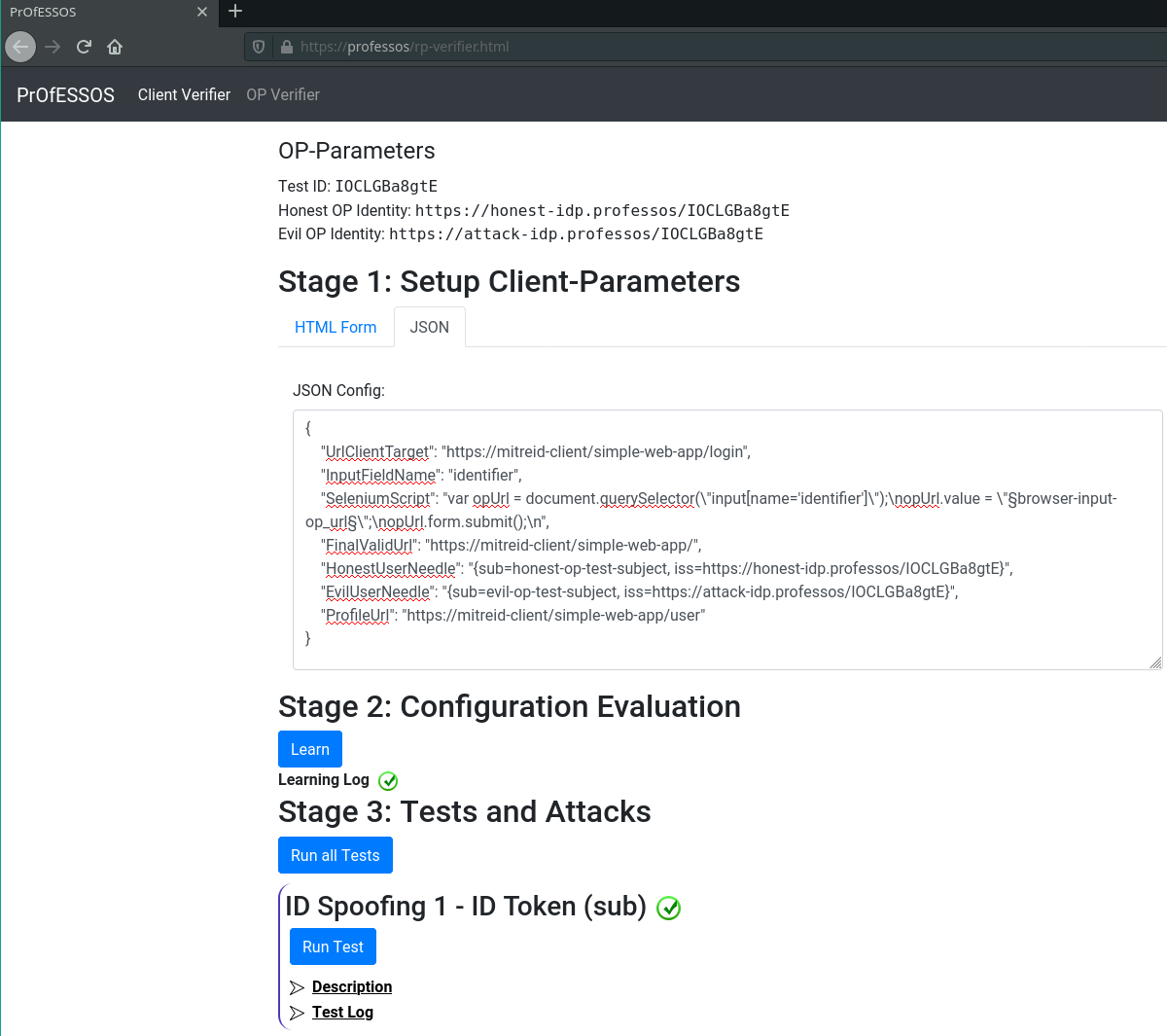Image resolution: width=1167 pixels, height=1036 pixels.
Task: Click the Run all Tests button
Action: pyautogui.click(x=336, y=855)
